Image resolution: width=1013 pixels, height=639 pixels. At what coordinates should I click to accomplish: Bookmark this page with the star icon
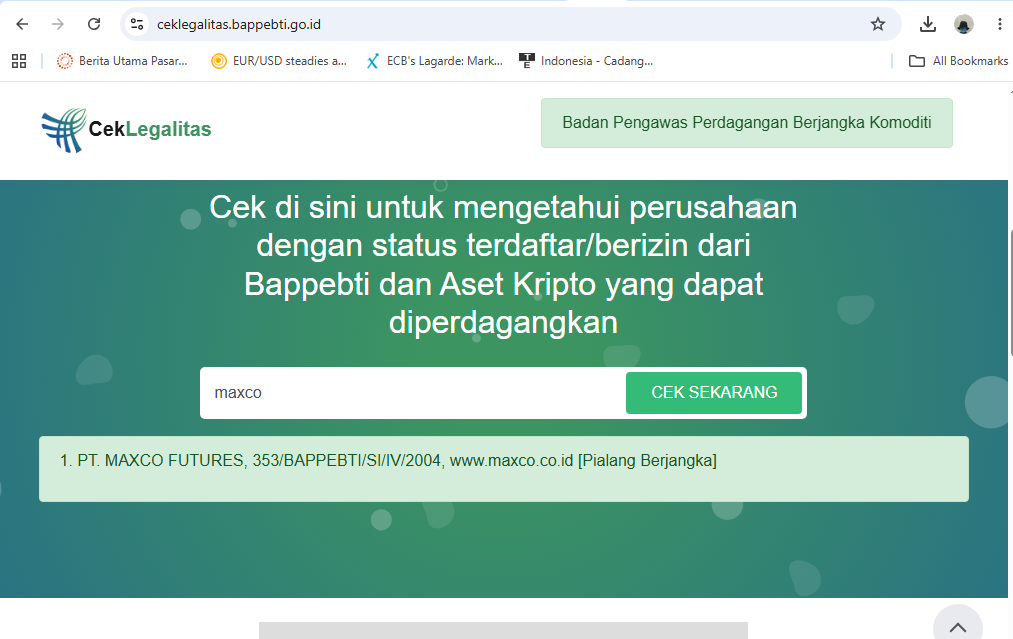click(x=877, y=25)
